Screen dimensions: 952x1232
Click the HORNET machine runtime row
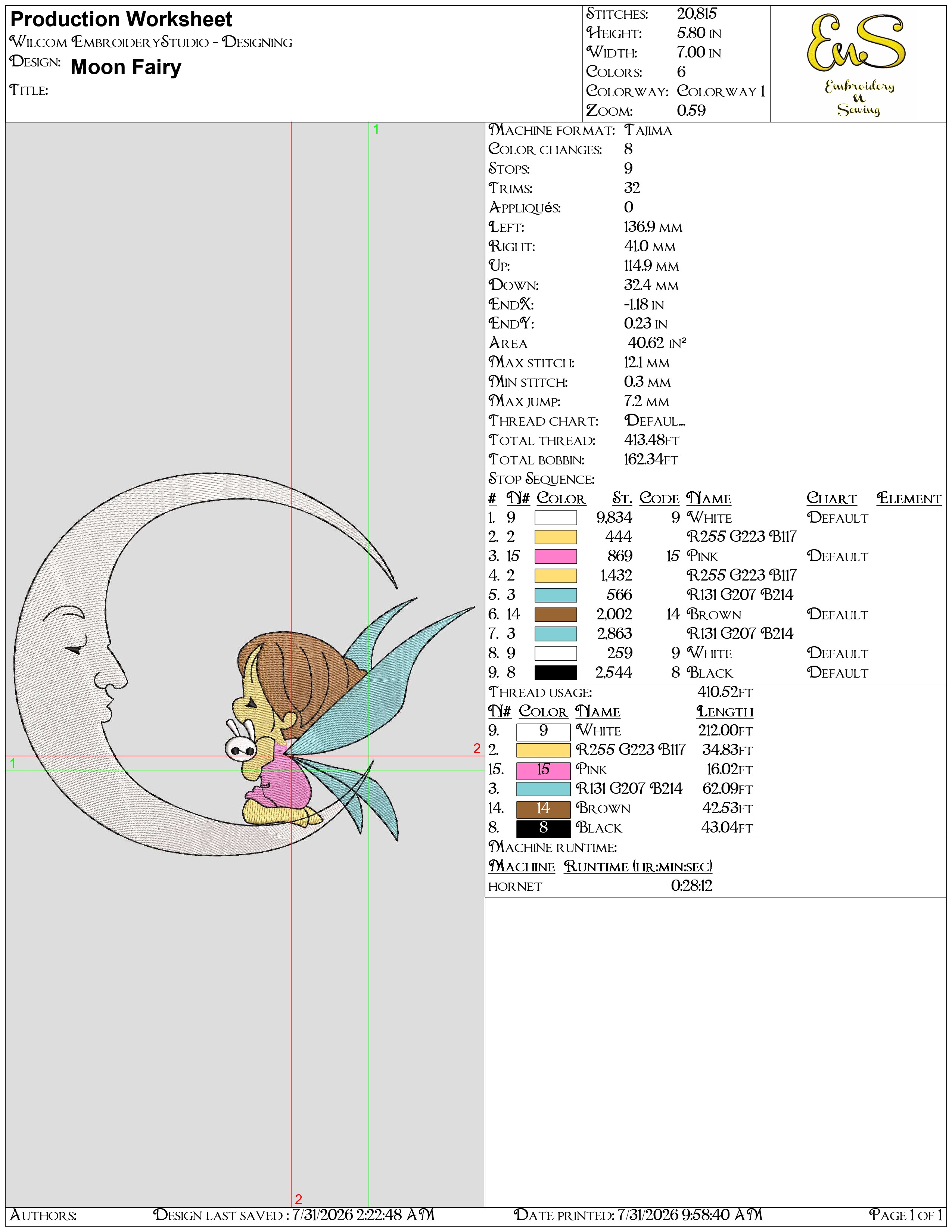coord(600,886)
